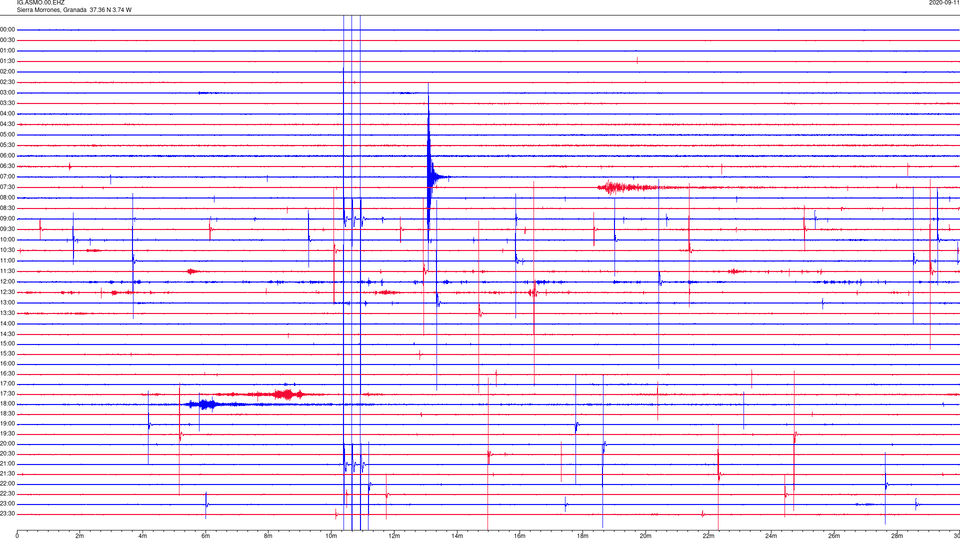This screenshot has width=960, height=540.
Task: Select the 13:00 trace time label
Action: click(7, 302)
